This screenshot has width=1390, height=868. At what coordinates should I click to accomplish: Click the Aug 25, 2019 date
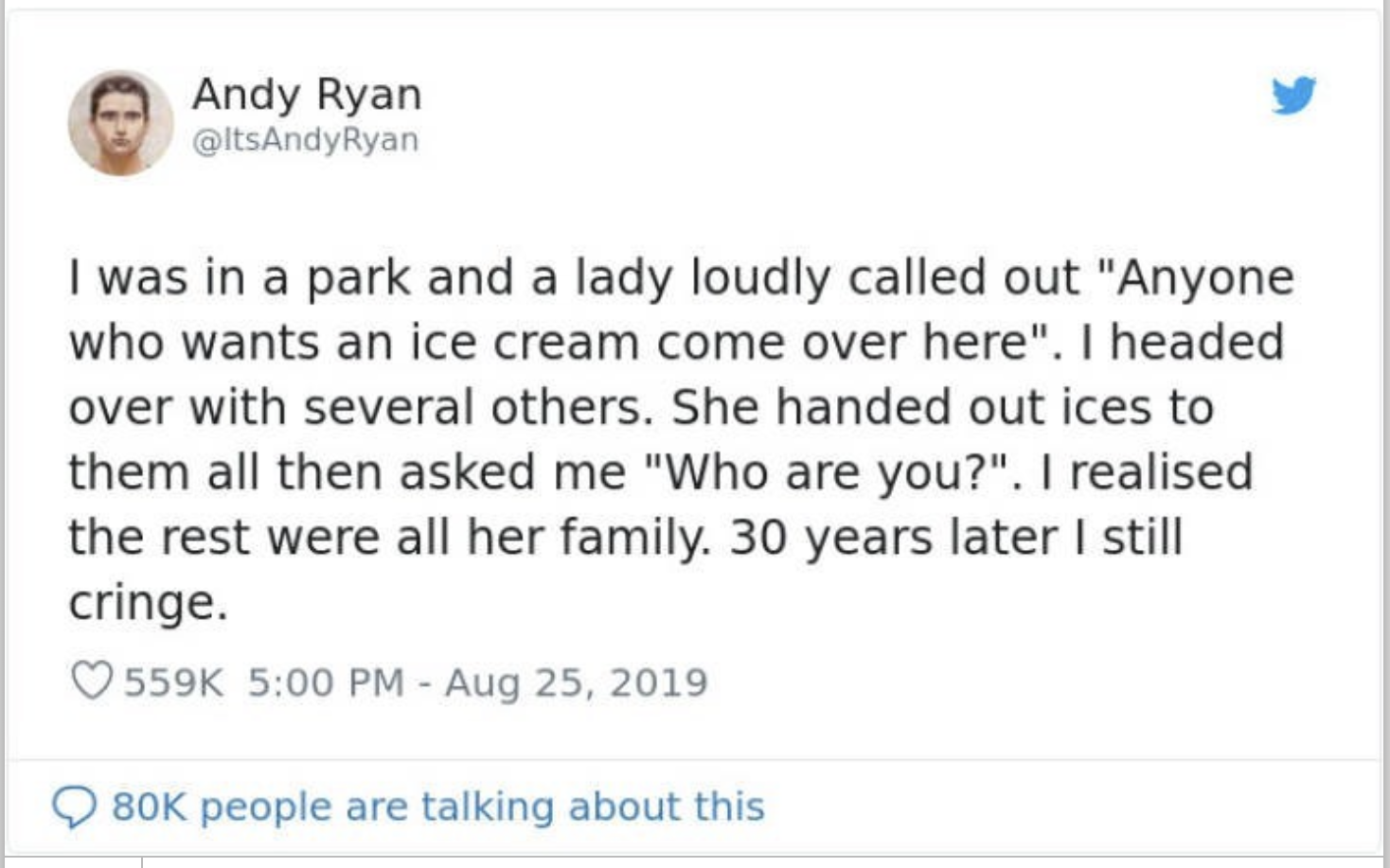click(x=576, y=682)
